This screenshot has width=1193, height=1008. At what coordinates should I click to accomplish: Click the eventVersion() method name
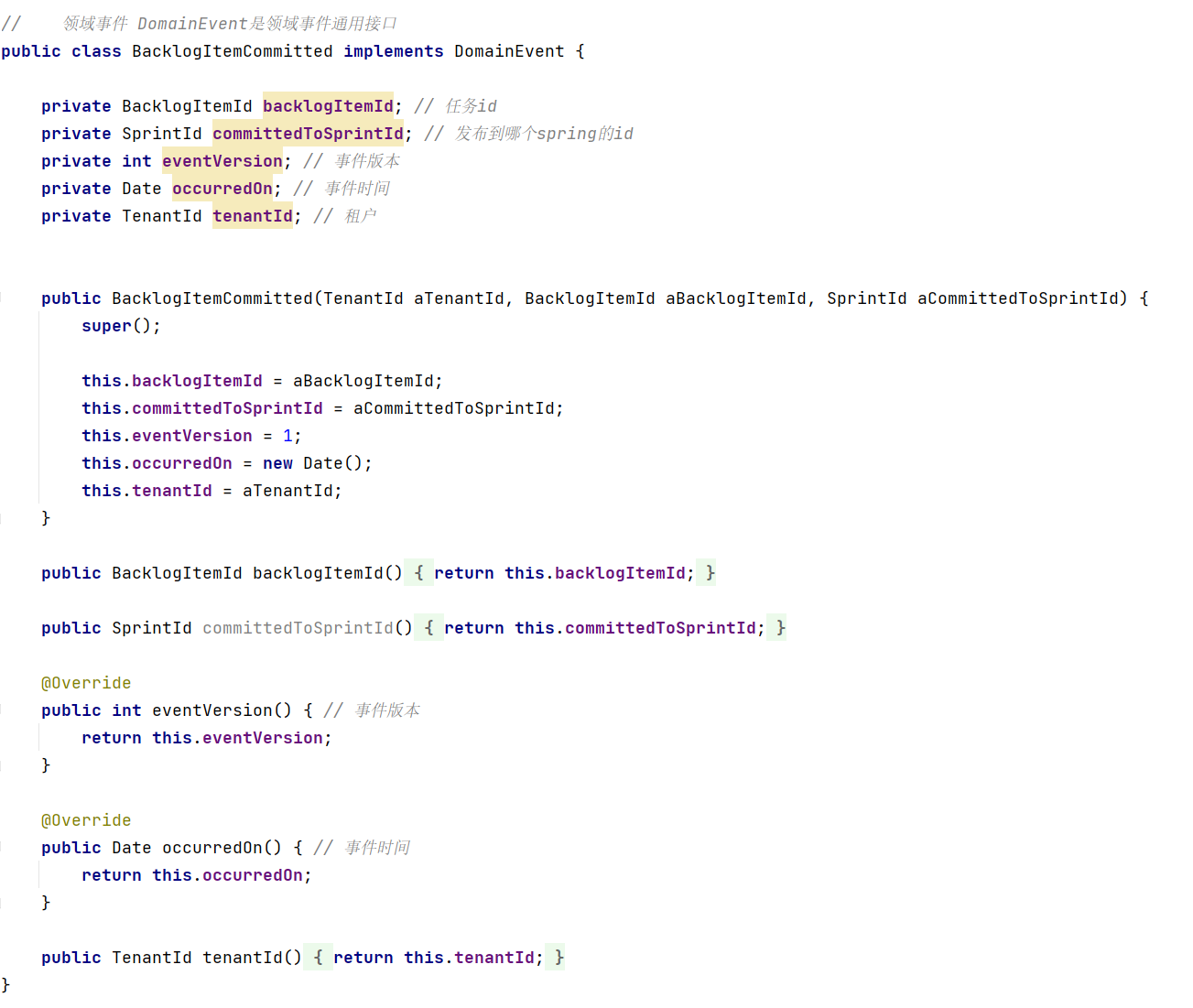pyautogui.click(x=212, y=710)
